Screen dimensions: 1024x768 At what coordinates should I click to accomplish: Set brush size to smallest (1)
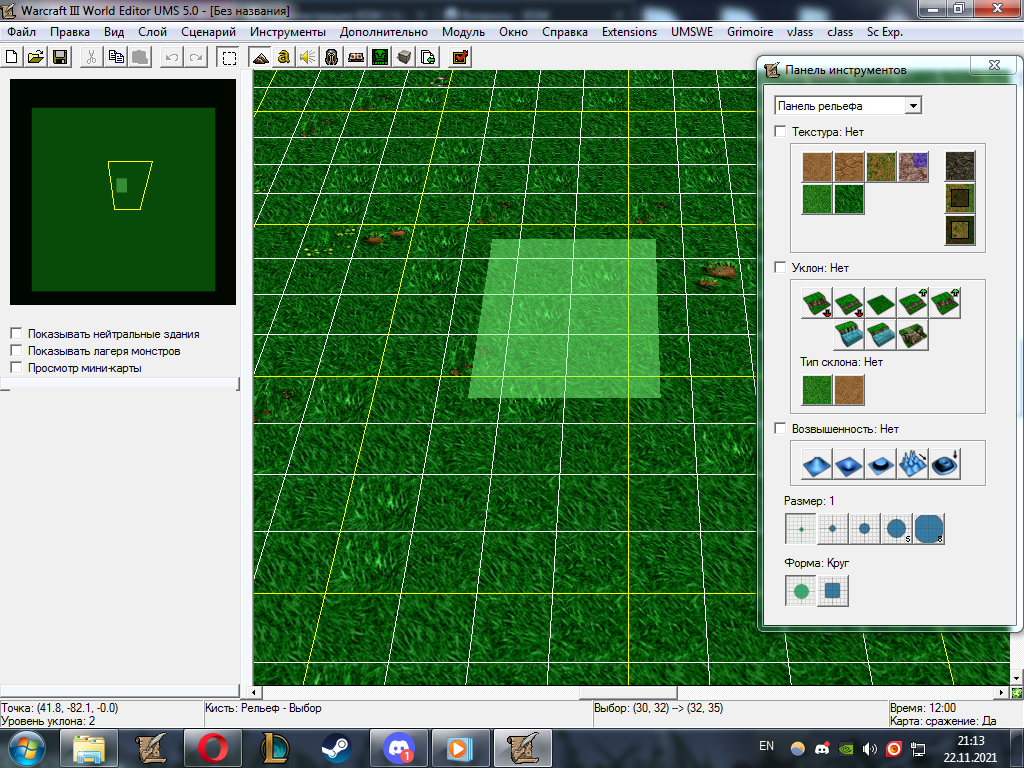(x=801, y=529)
